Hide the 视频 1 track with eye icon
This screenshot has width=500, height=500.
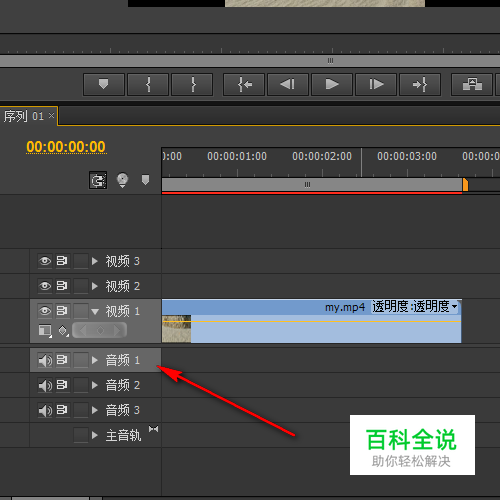(x=45, y=311)
